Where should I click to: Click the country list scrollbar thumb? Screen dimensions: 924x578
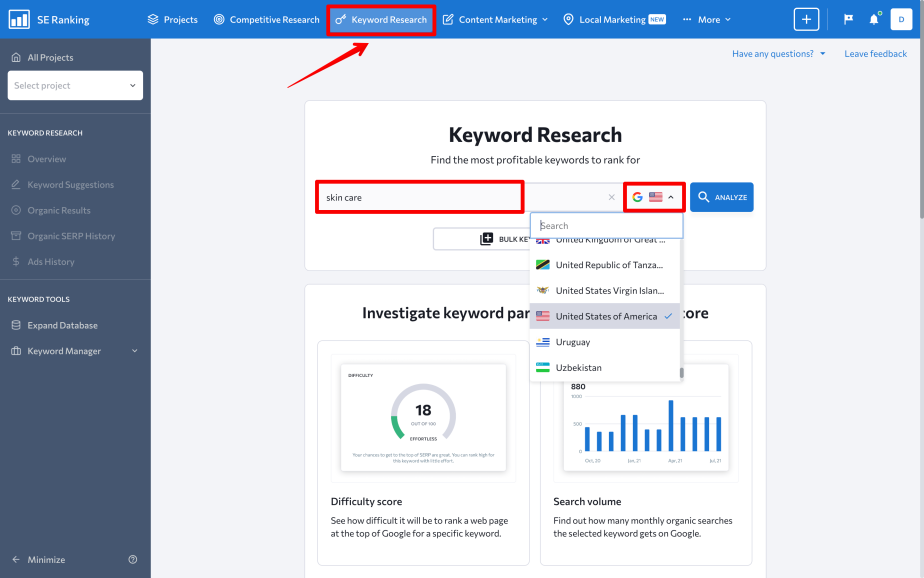(x=682, y=373)
